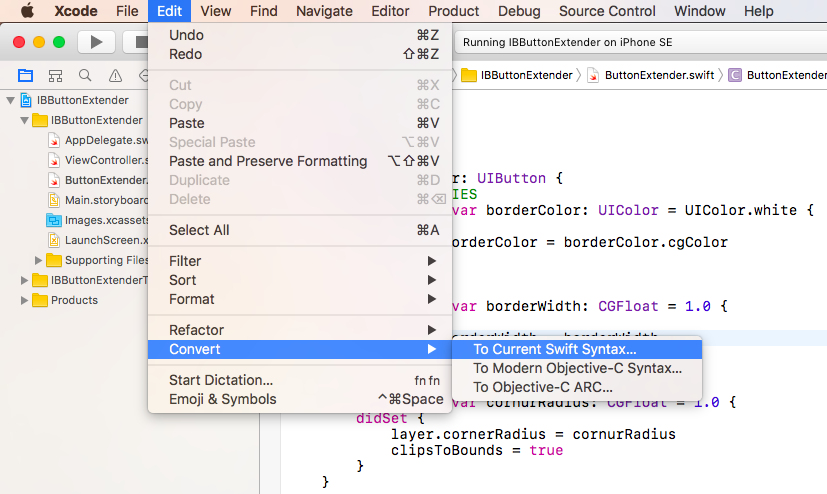Click the Apple menu icon
Screen dimensions: 827x494
coord(27,11)
